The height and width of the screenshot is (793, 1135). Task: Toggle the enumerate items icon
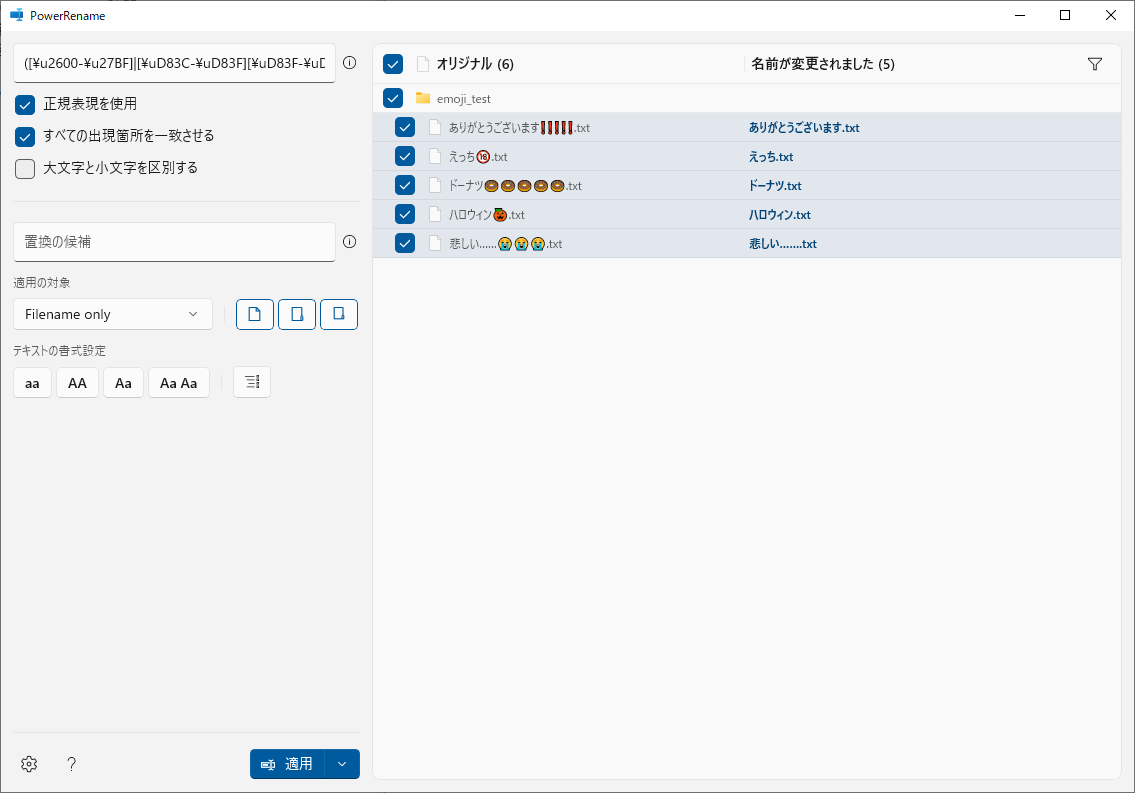click(252, 382)
